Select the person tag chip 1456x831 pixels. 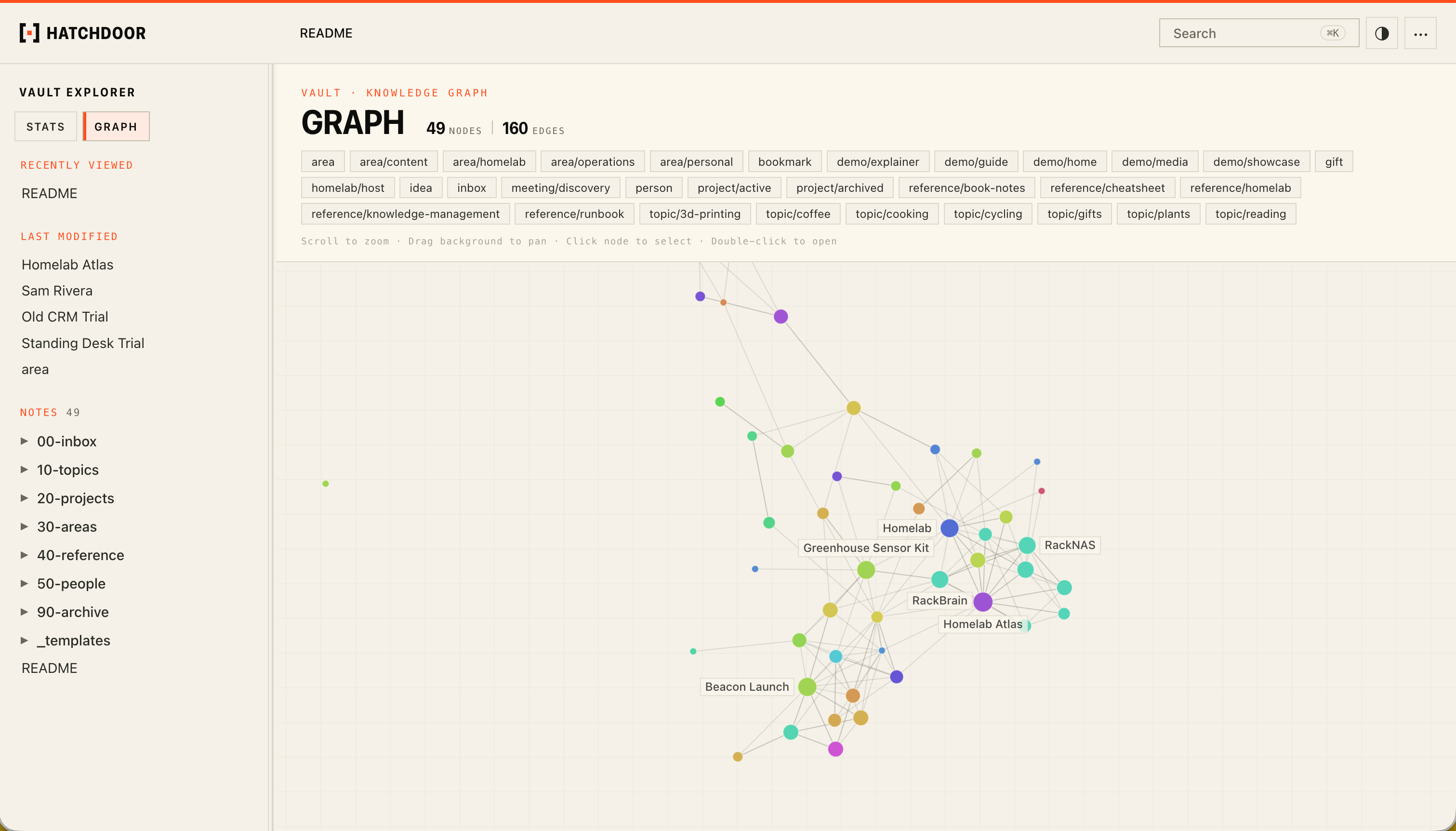click(654, 188)
